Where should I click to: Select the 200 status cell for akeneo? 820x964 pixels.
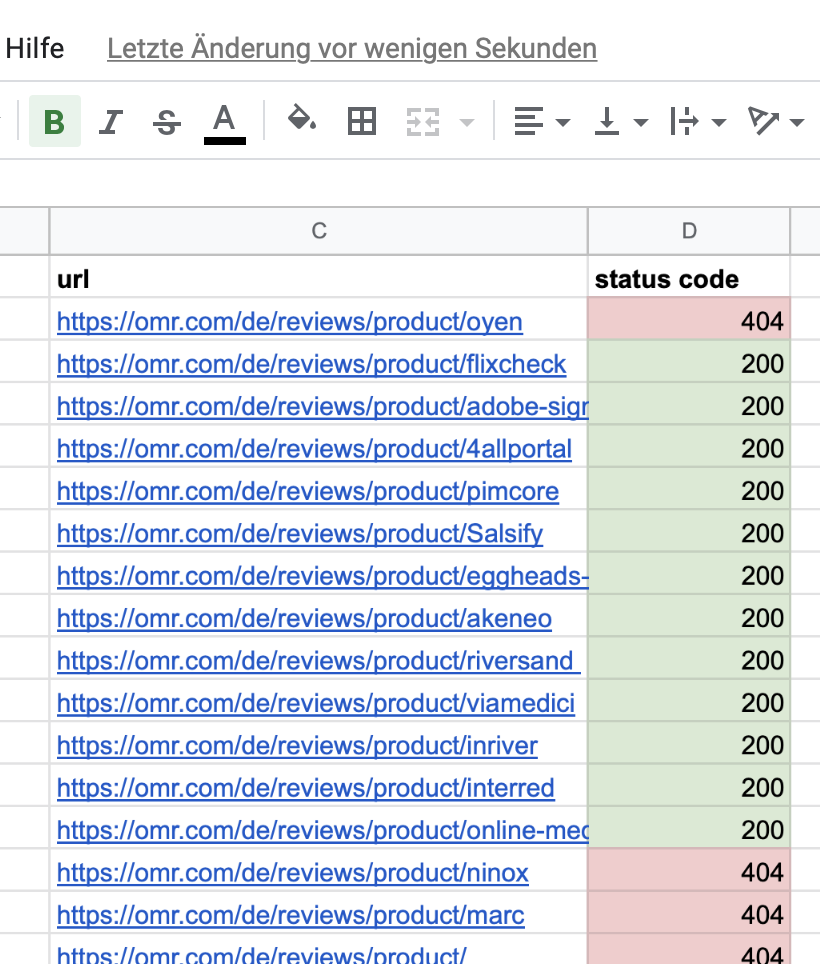(689, 615)
